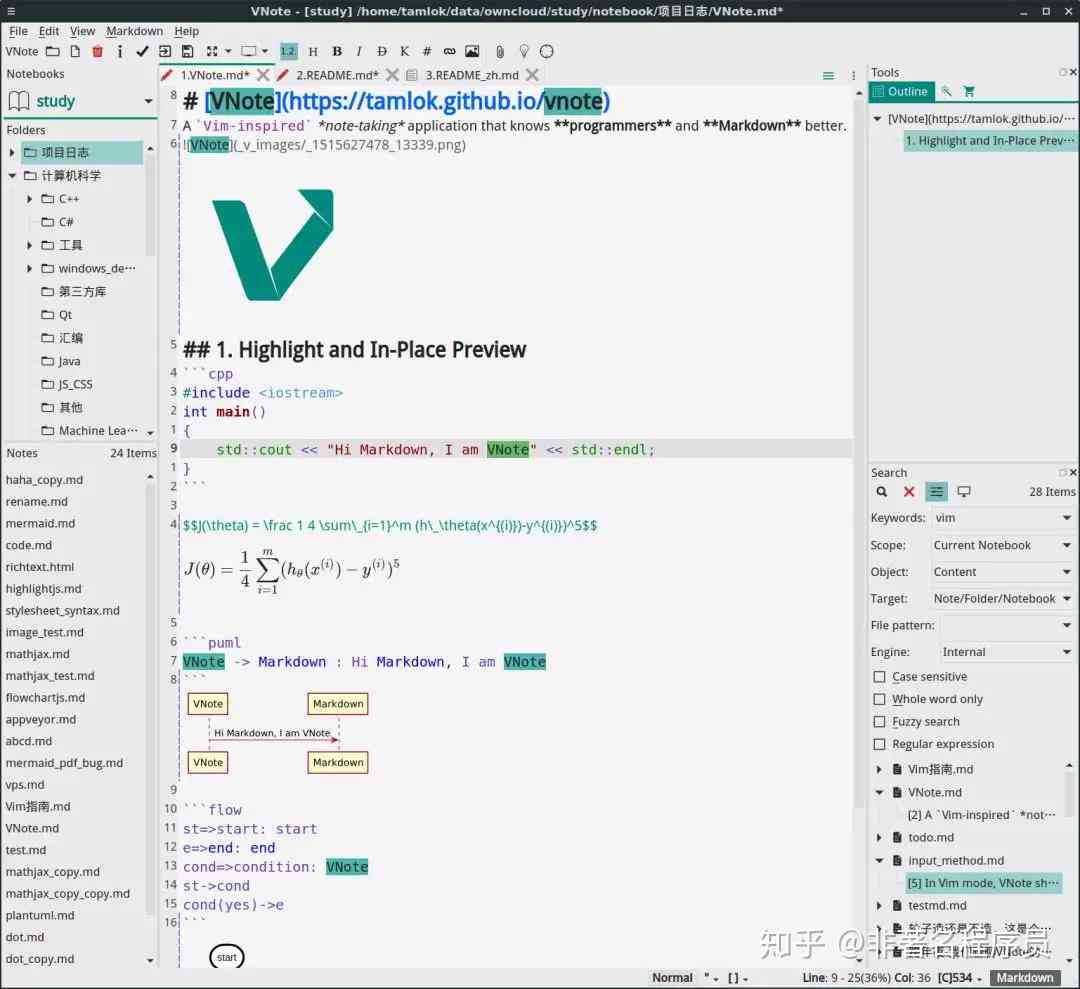Select the Outline tab in Tools
This screenshot has height=989, width=1080.
click(x=901, y=92)
